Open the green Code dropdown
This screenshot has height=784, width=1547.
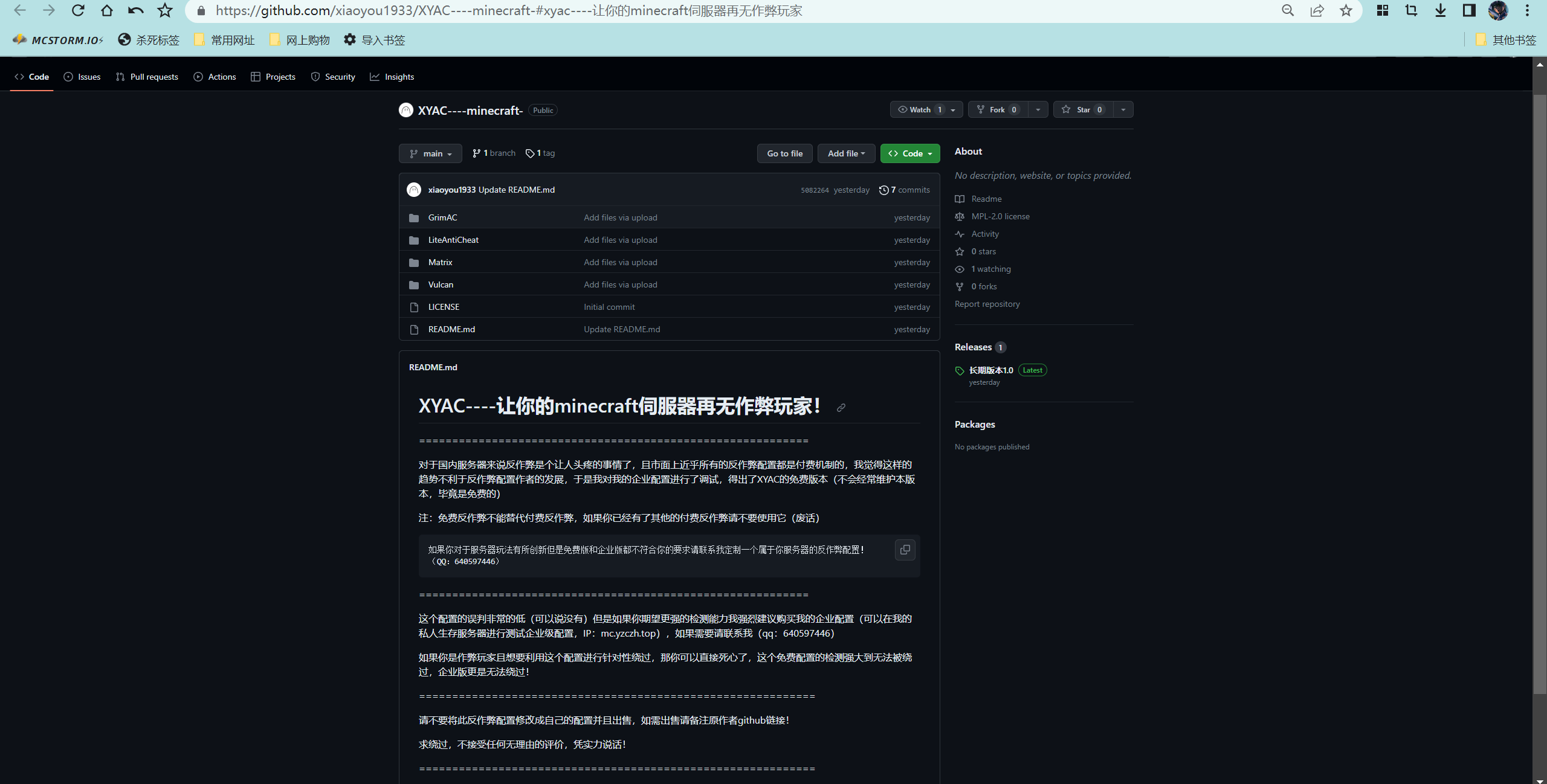click(x=910, y=153)
